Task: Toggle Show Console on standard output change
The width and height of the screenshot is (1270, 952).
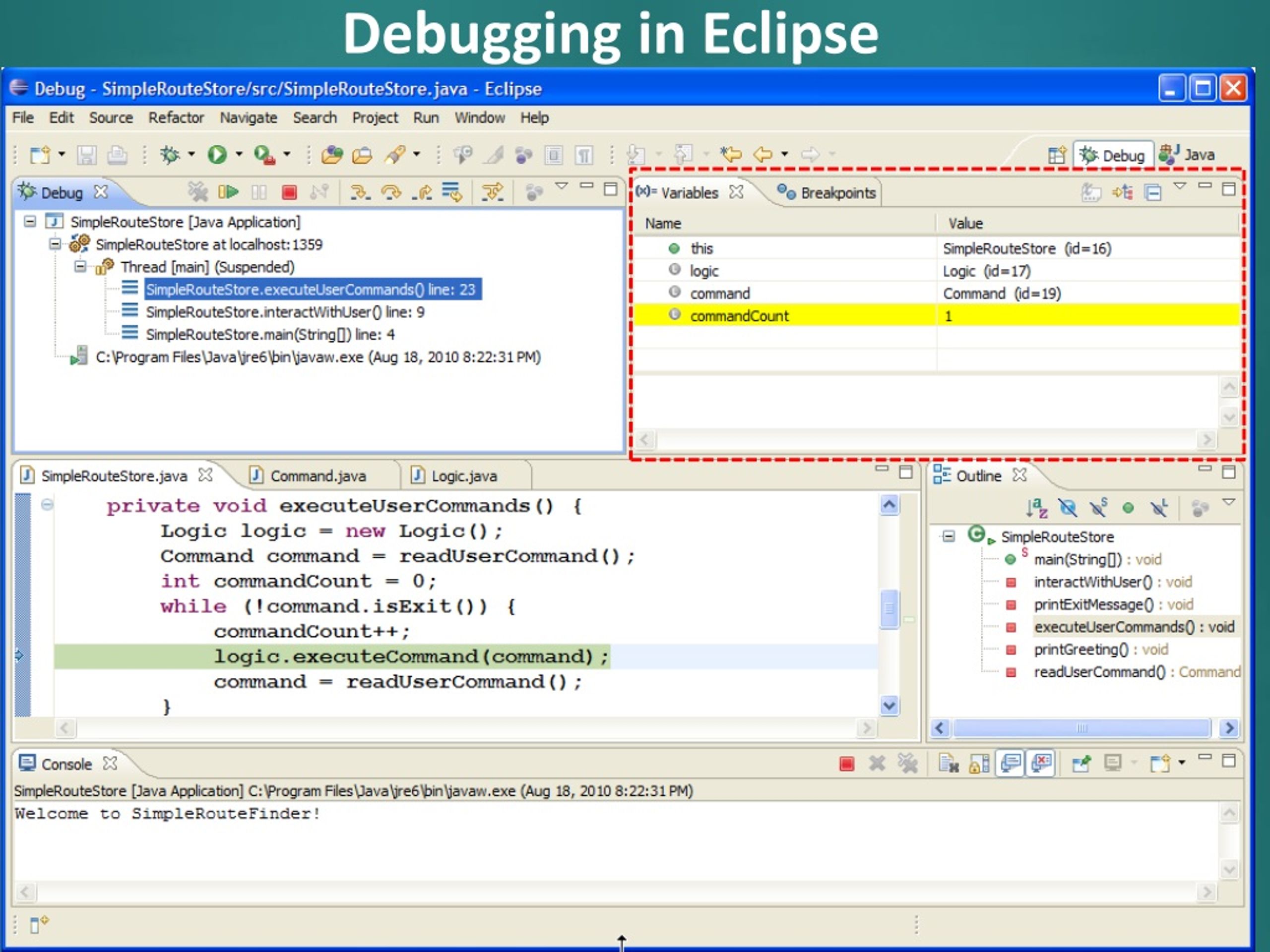Action: 1011,763
